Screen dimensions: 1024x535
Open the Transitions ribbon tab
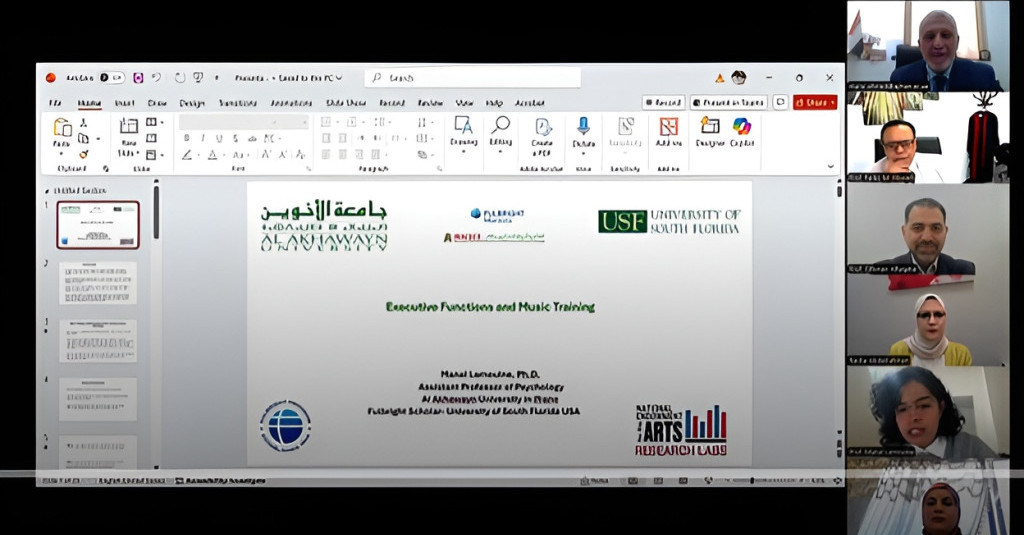(x=238, y=103)
